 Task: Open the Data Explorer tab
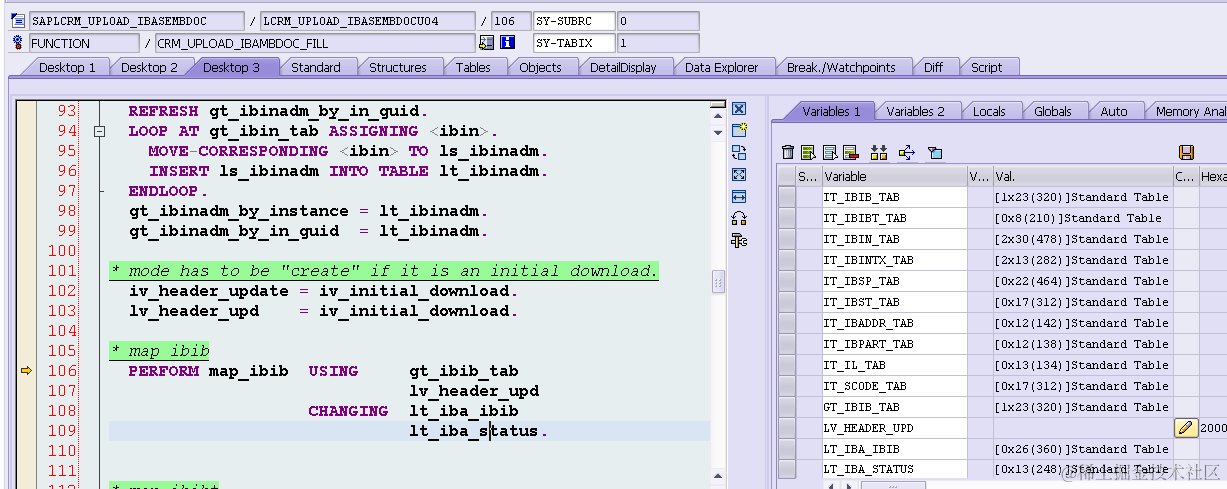coord(722,67)
